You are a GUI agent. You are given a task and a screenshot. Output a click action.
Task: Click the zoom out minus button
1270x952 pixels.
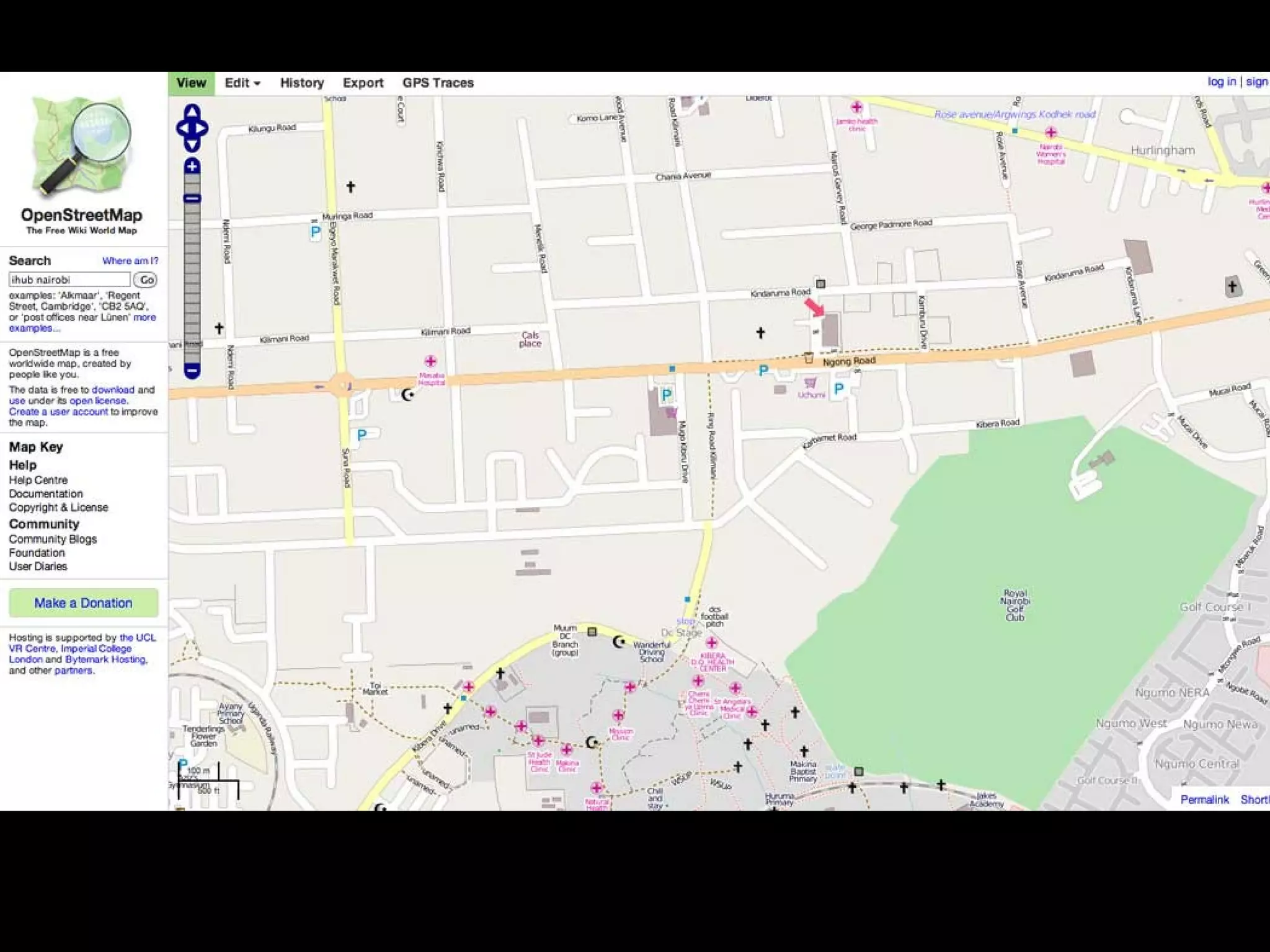click(x=192, y=371)
